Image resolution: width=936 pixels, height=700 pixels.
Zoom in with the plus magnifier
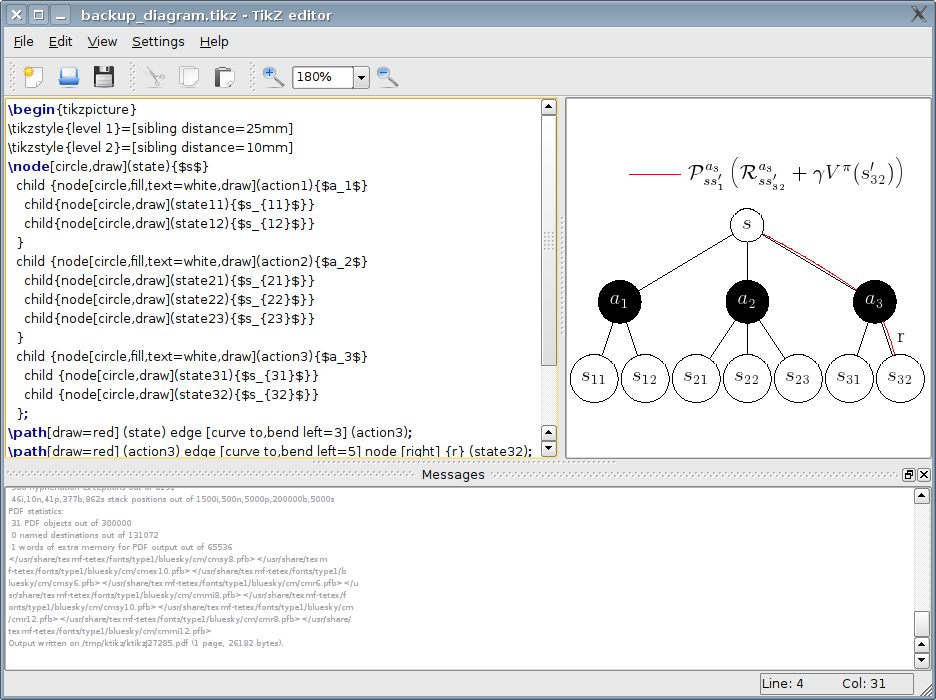[x=273, y=77]
